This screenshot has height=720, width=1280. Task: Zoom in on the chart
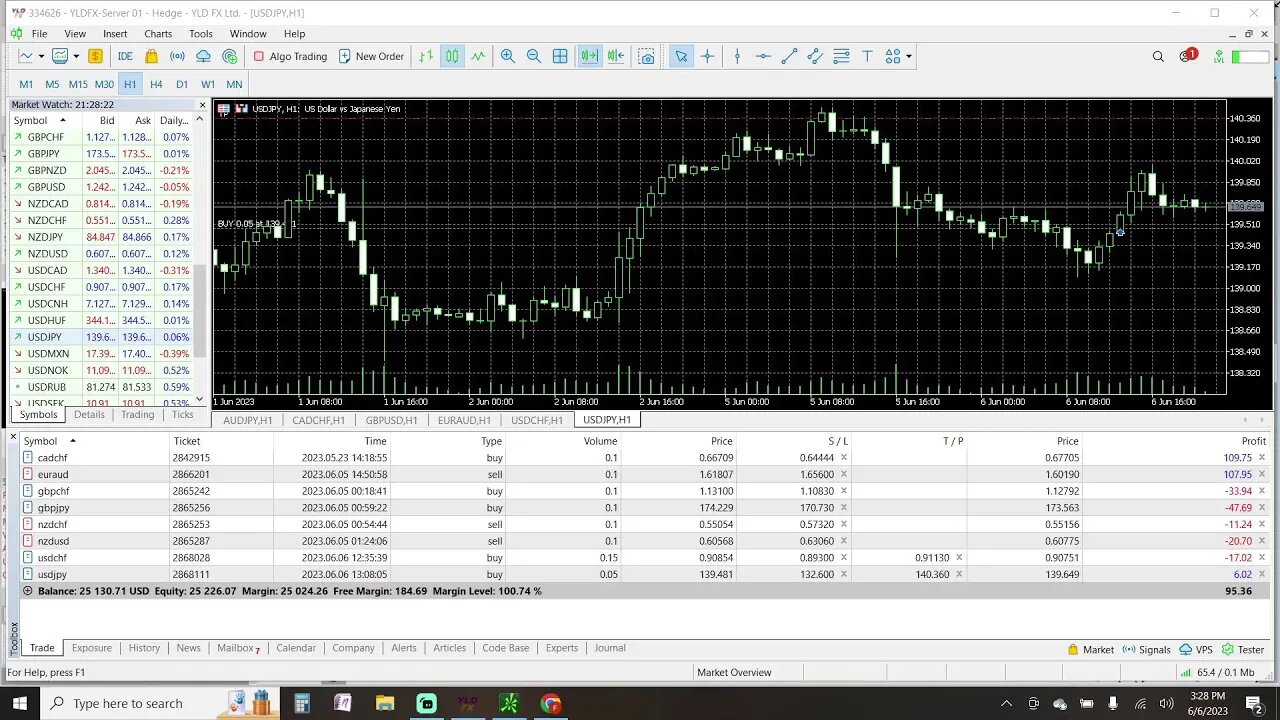point(508,56)
